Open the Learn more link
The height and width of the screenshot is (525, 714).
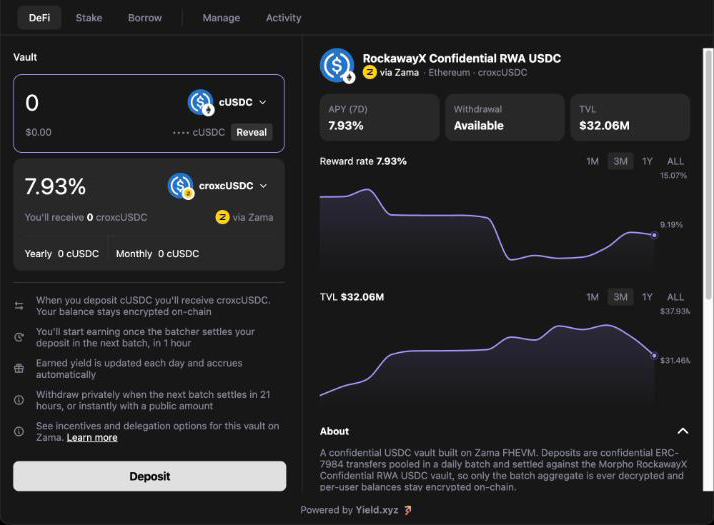pyautogui.click(x=92, y=438)
